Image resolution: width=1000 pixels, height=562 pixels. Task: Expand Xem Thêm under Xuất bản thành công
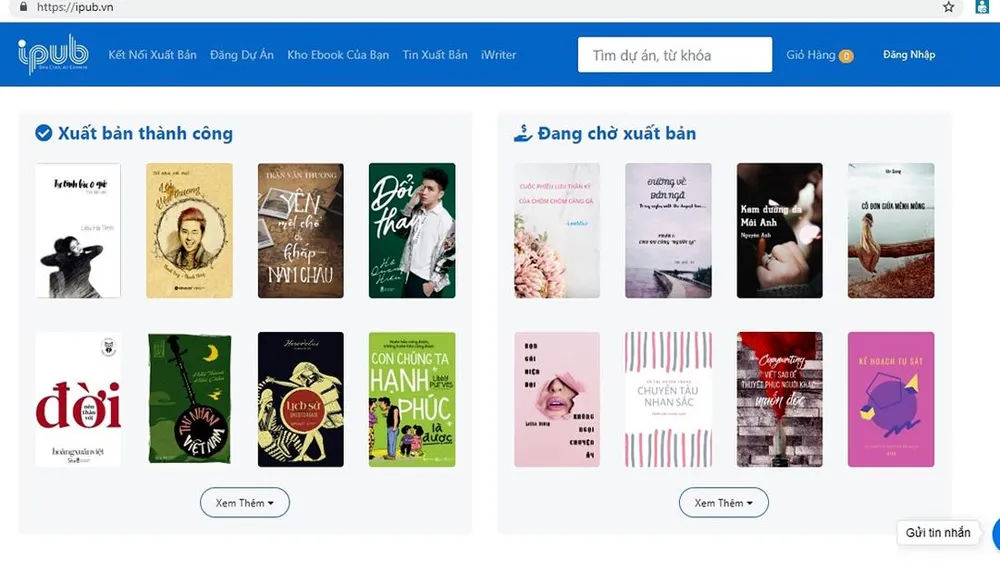pyautogui.click(x=245, y=502)
